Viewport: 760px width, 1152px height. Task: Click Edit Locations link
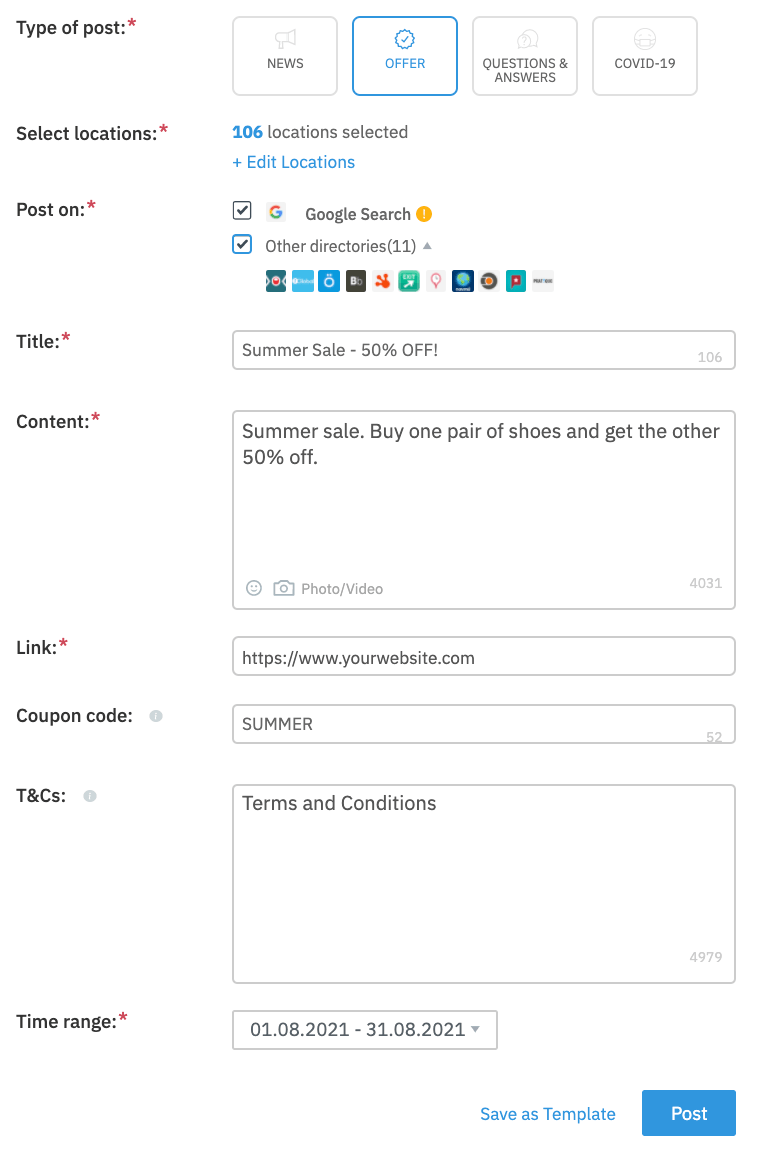293,162
